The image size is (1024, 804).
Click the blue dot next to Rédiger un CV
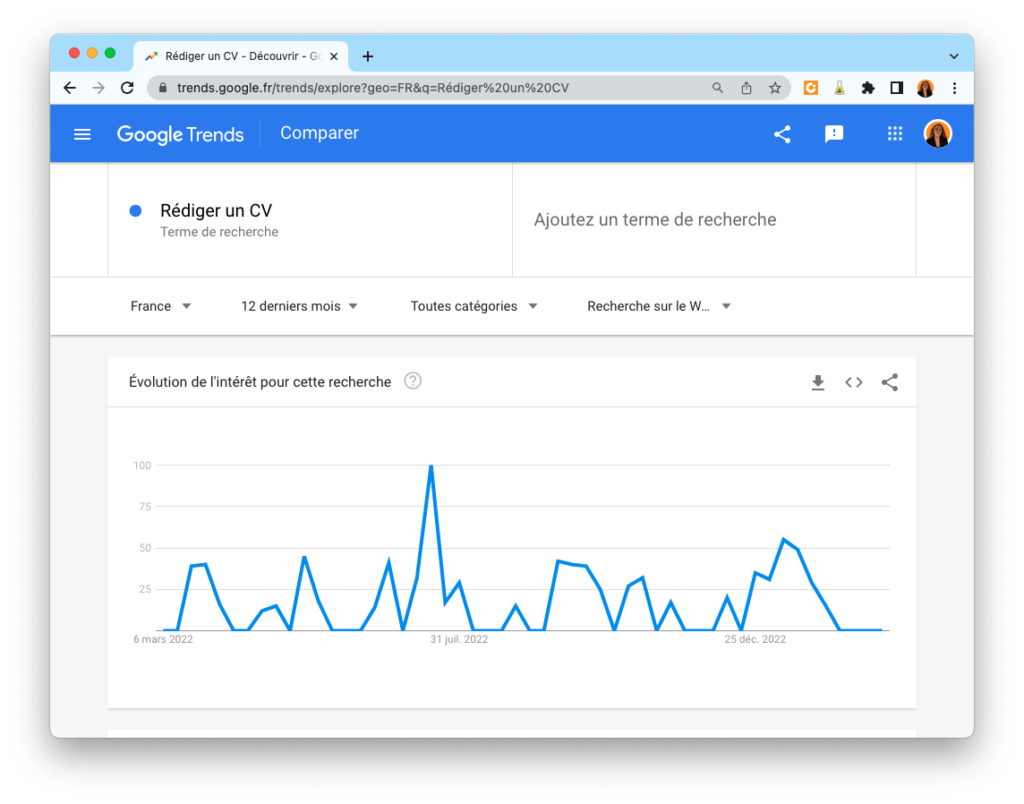click(x=136, y=211)
